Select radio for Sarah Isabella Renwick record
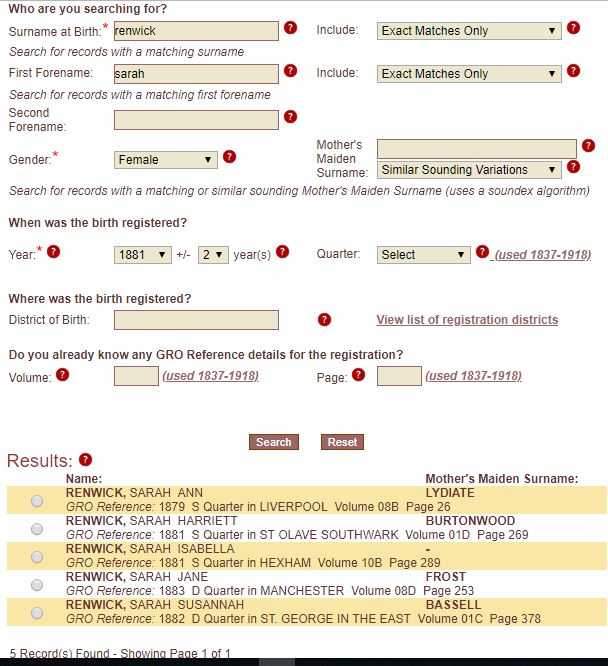This screenshot has height=666, width=608. tap(37, 557)
